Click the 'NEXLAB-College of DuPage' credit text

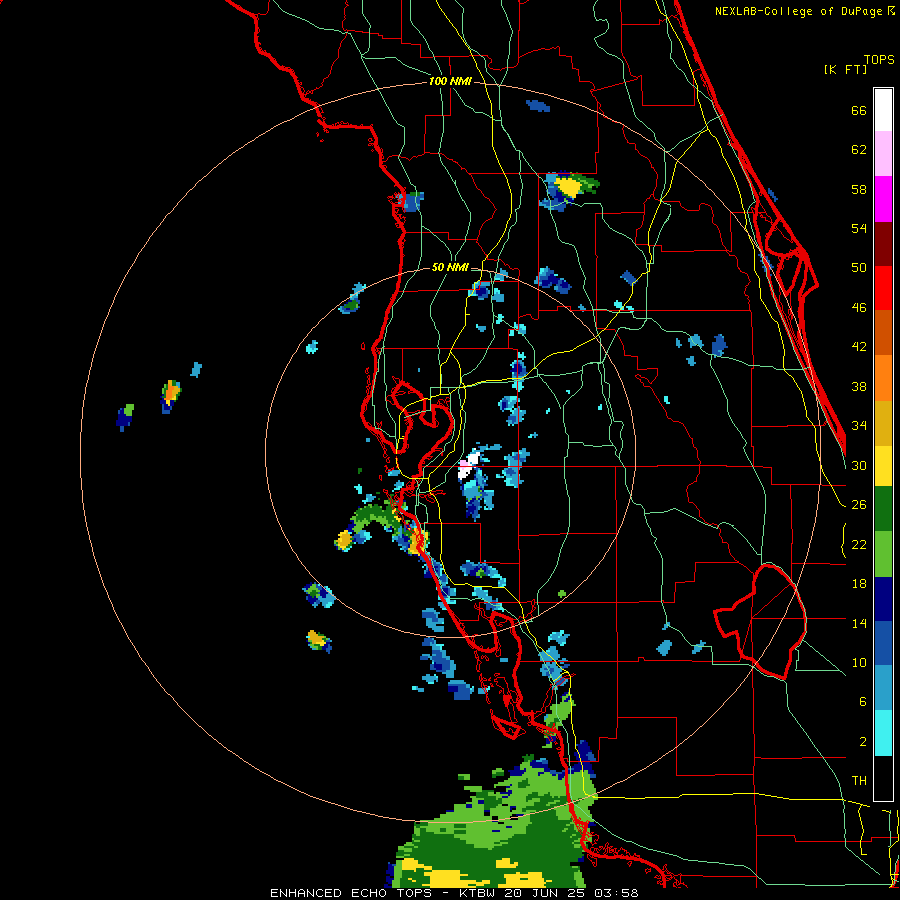click(x=798, y=11)
